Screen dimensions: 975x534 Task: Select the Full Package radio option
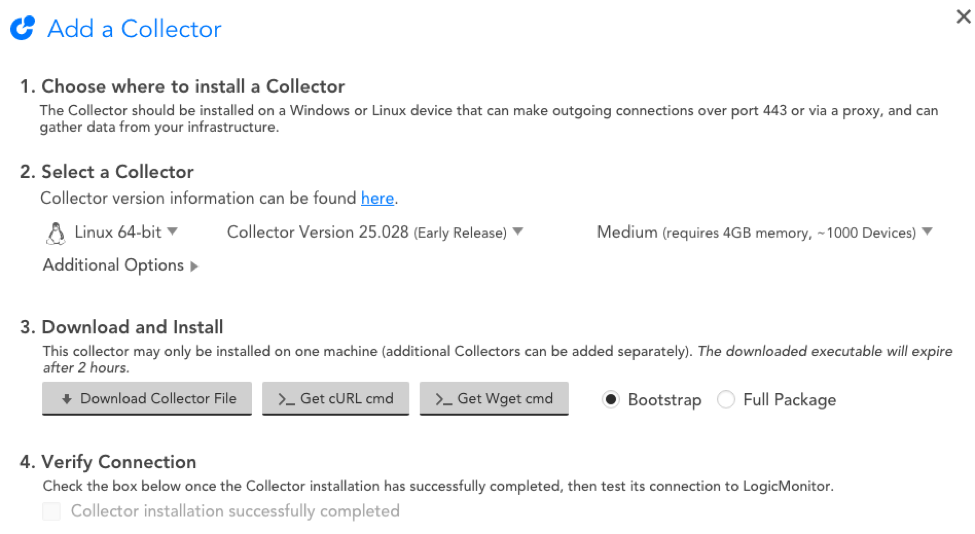pos(726,399)
